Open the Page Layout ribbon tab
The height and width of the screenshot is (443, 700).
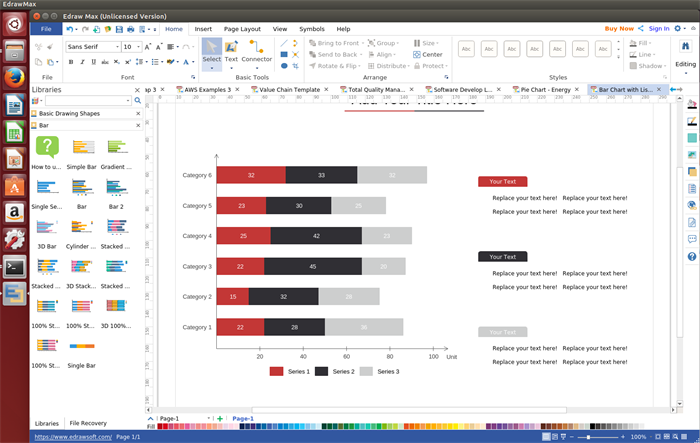point(242,29)
